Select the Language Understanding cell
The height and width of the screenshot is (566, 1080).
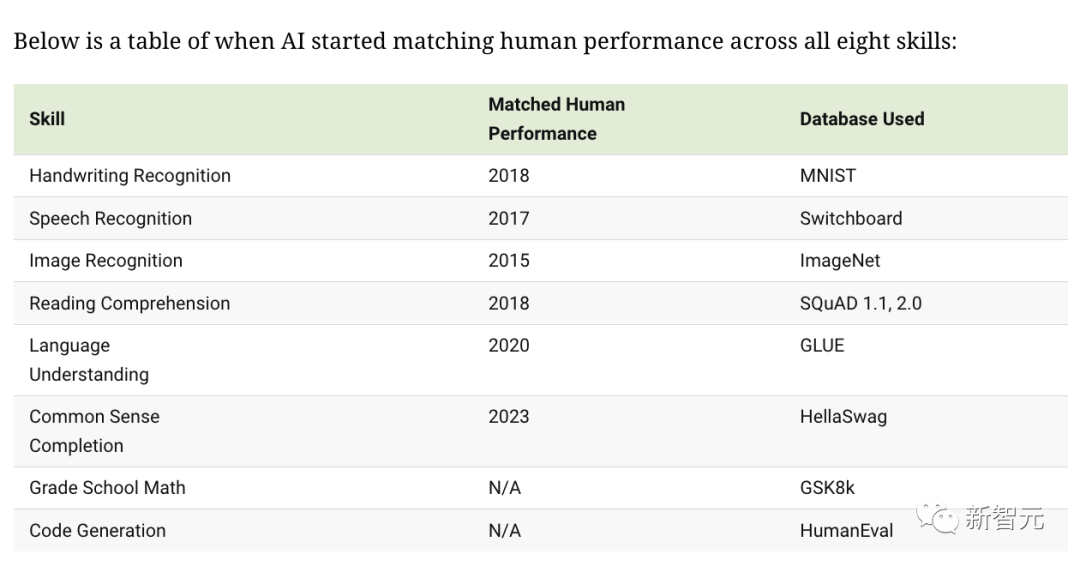(88, 360)
